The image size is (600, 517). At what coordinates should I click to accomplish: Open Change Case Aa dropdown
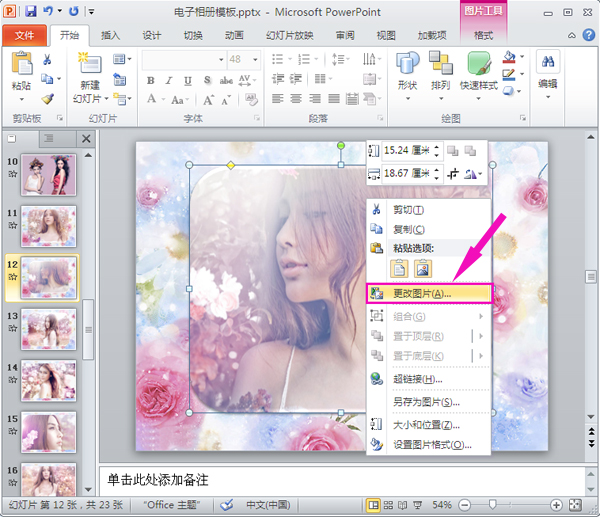[180, 100]
